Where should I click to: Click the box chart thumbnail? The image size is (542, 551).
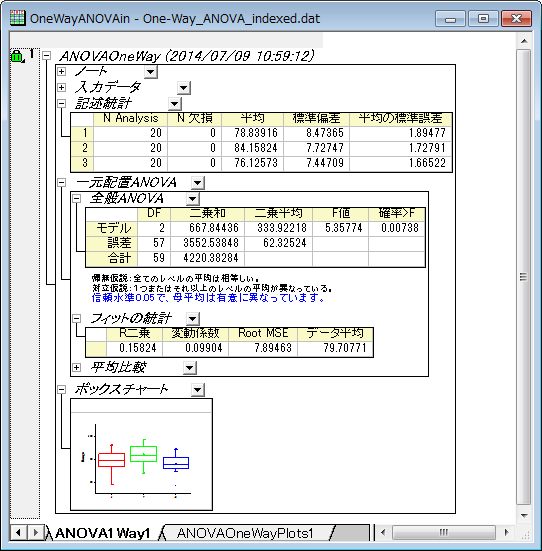tap(141, 454)
